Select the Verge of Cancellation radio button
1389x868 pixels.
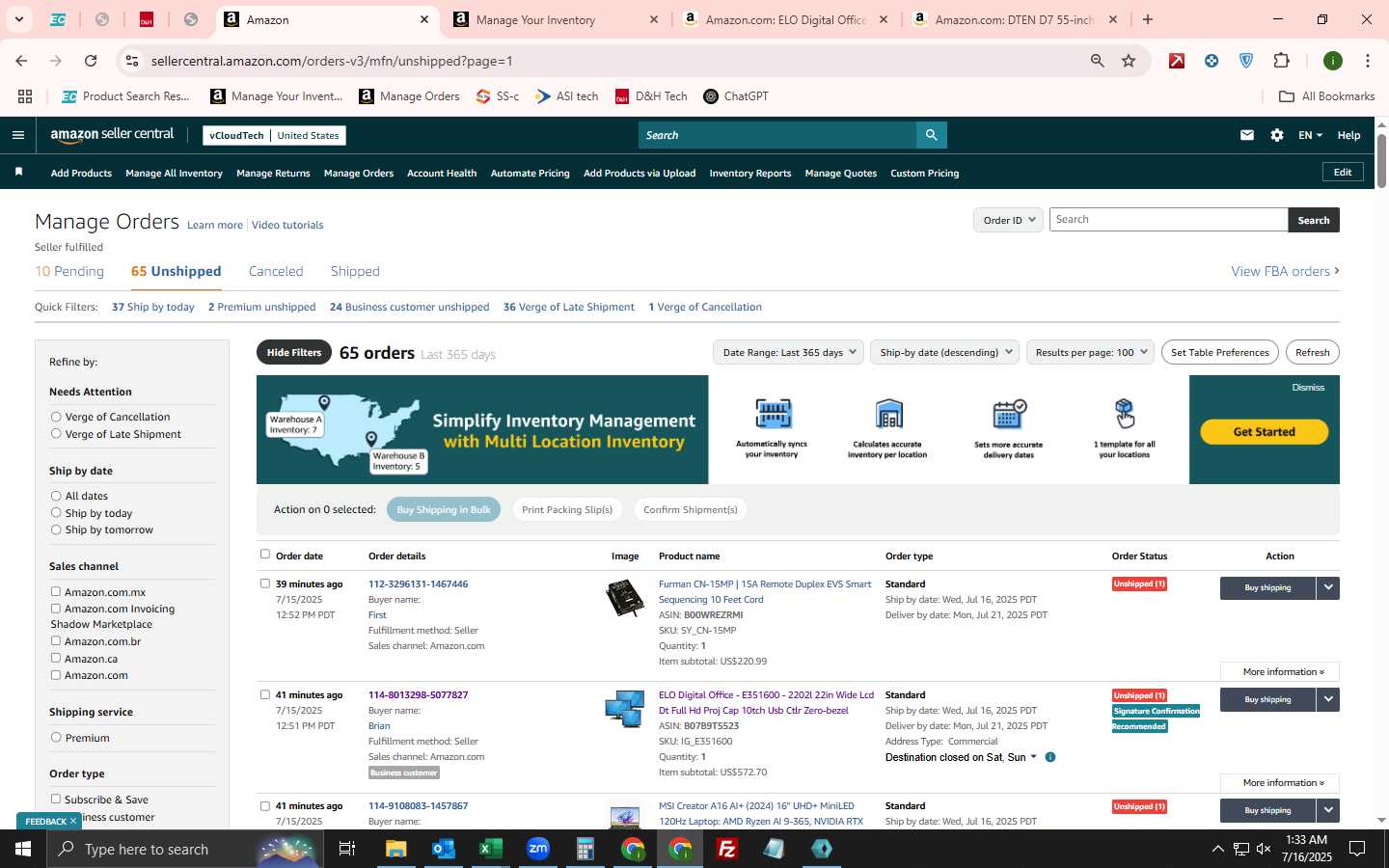(56, 417)
